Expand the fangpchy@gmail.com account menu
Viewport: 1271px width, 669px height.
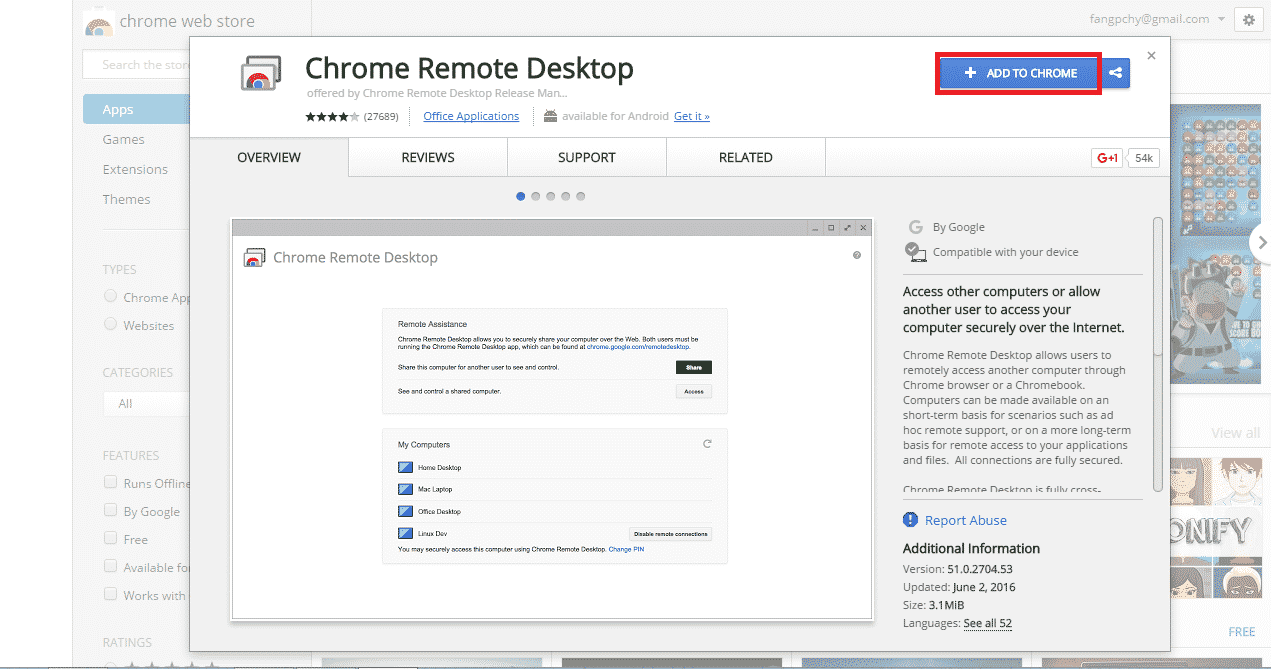[x=1155, y=19]
